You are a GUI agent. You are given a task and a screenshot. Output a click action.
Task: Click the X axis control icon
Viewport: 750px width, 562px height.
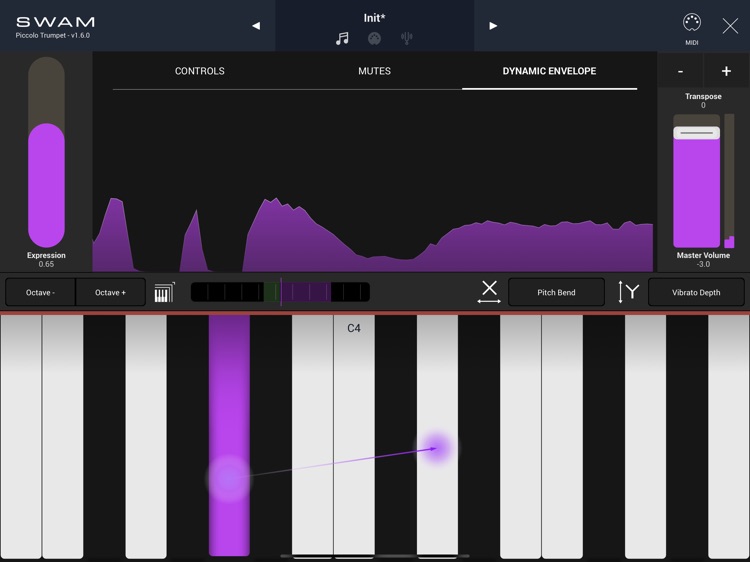pos(489,292)
